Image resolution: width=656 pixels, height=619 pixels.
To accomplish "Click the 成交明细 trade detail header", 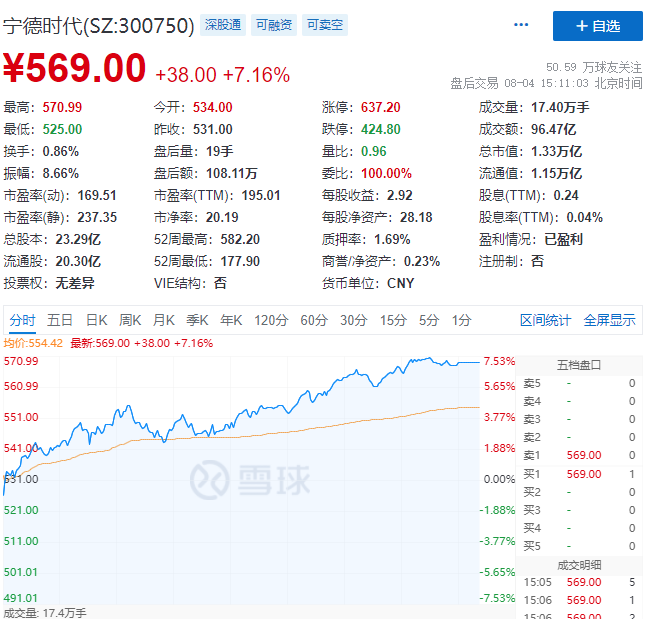I will coord(579,565).
